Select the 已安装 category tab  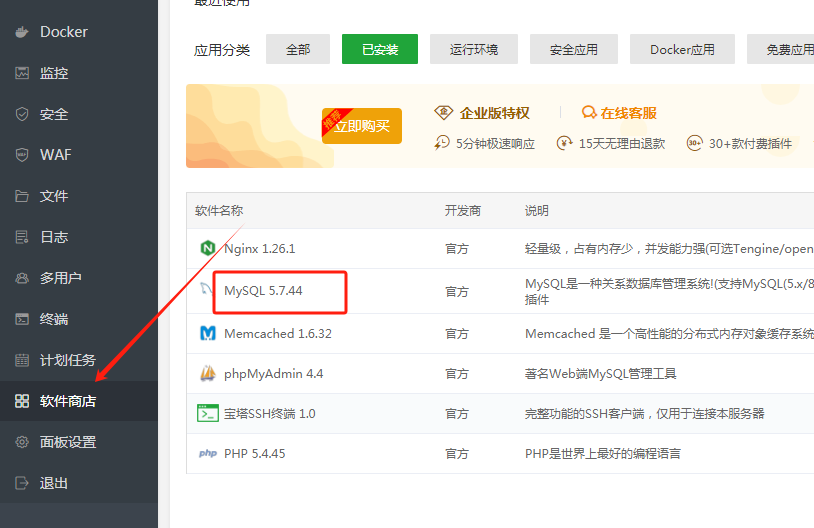click(380, 49)
